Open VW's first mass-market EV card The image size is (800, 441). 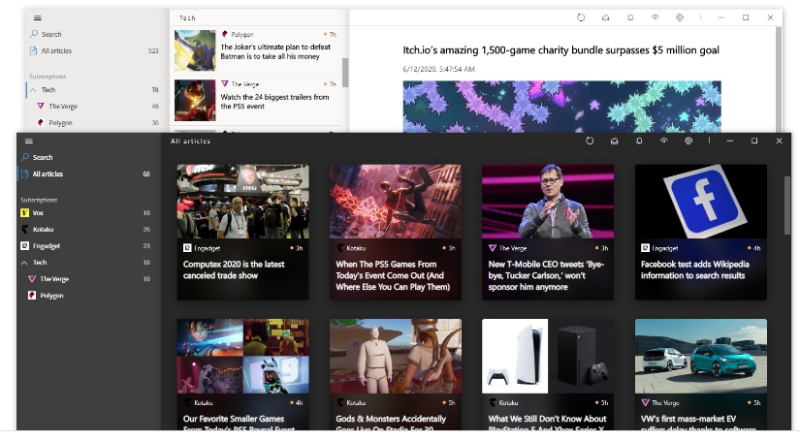pyautogui.click(x=701, y=374)
